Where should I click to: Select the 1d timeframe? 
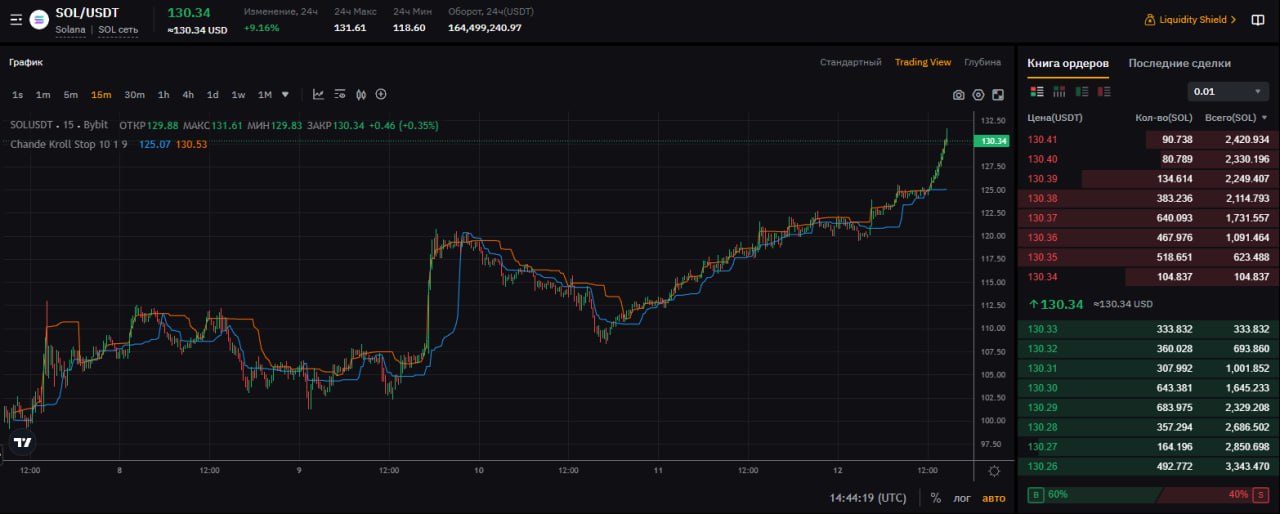point(213,95)
